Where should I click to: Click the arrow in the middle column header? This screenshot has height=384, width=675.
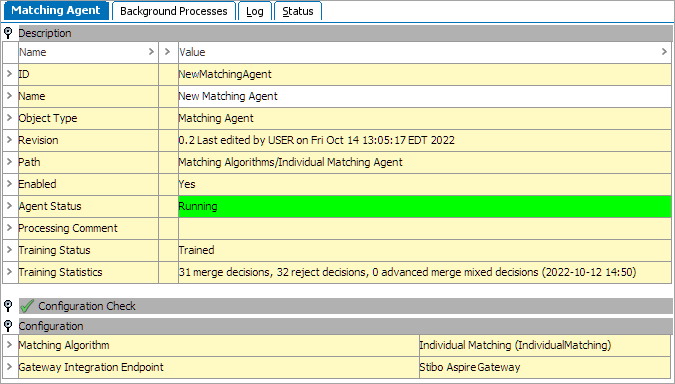167,52
